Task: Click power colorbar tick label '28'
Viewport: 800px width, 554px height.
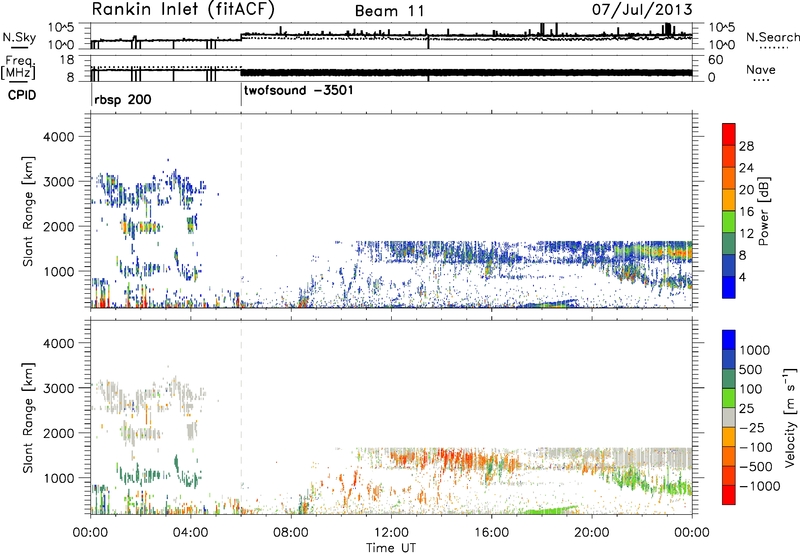Action: tap(746, 146)
